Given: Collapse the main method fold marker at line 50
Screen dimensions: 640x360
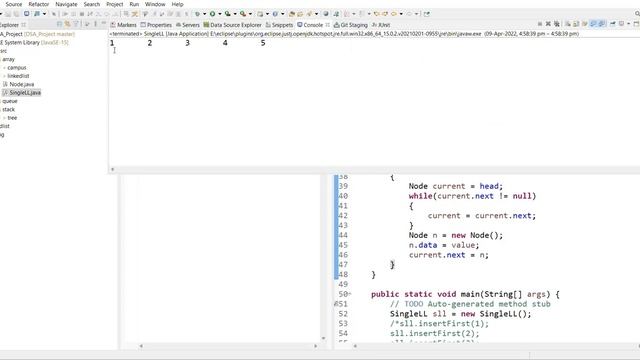Looking at the screenshot, I should (x=350, y=294).
